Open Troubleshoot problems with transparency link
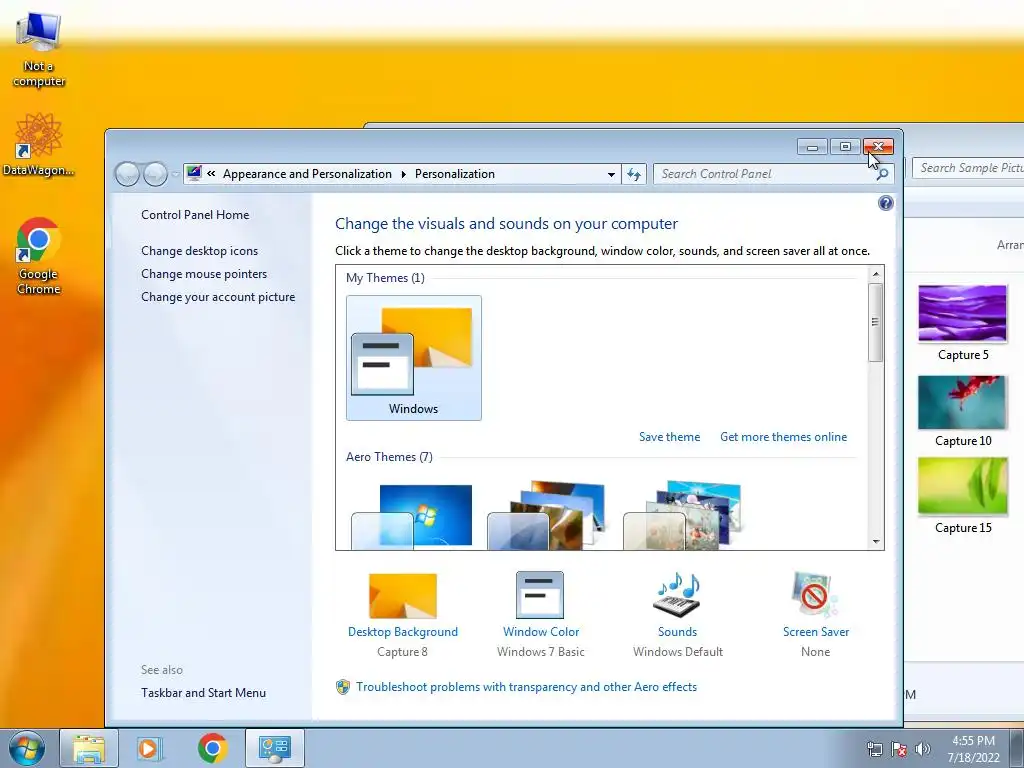1024x768 pixels. tap(526, 687)
